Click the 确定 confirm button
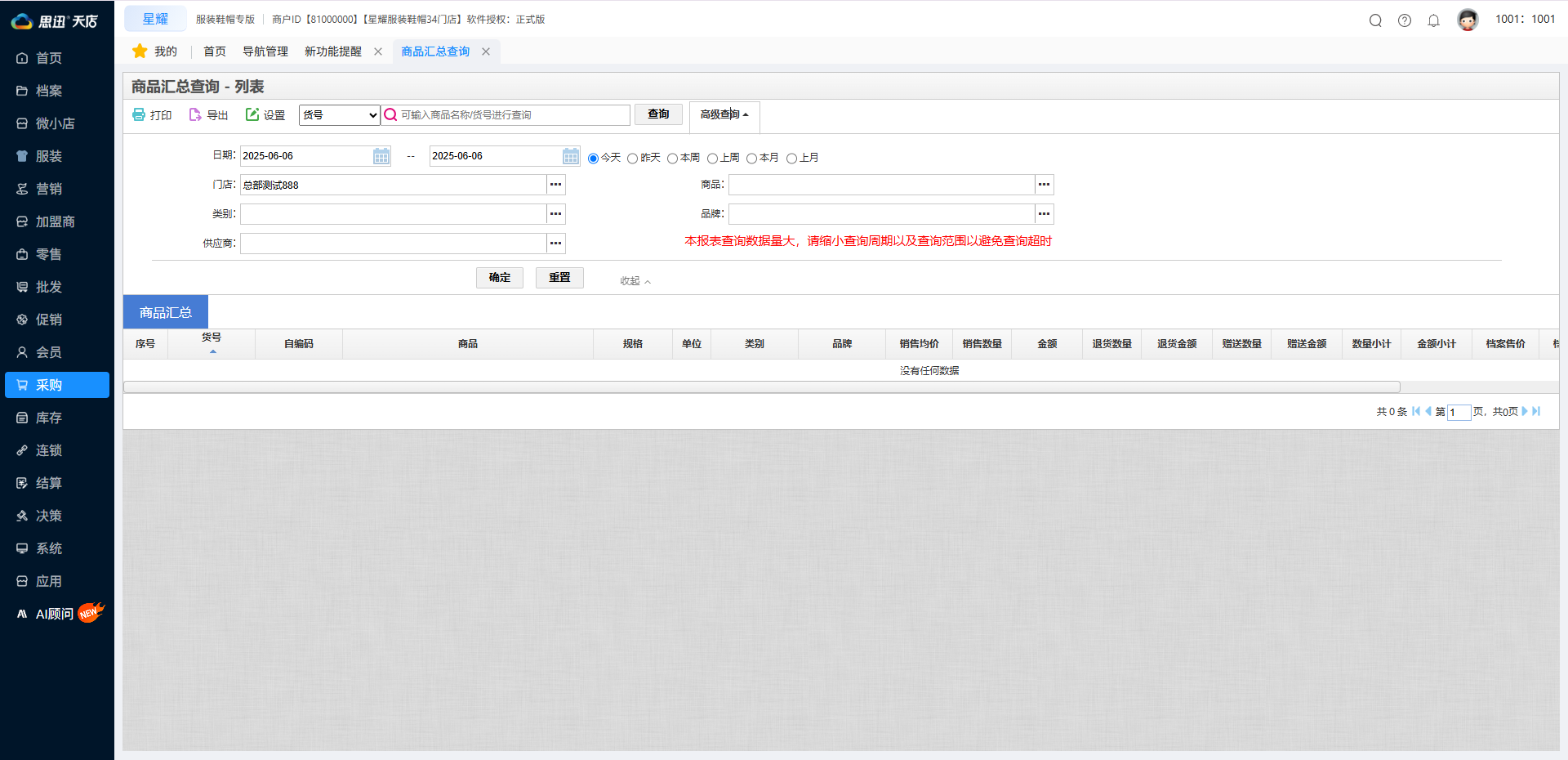This screenshot has width=1568, height=760. tap(499, 277)
